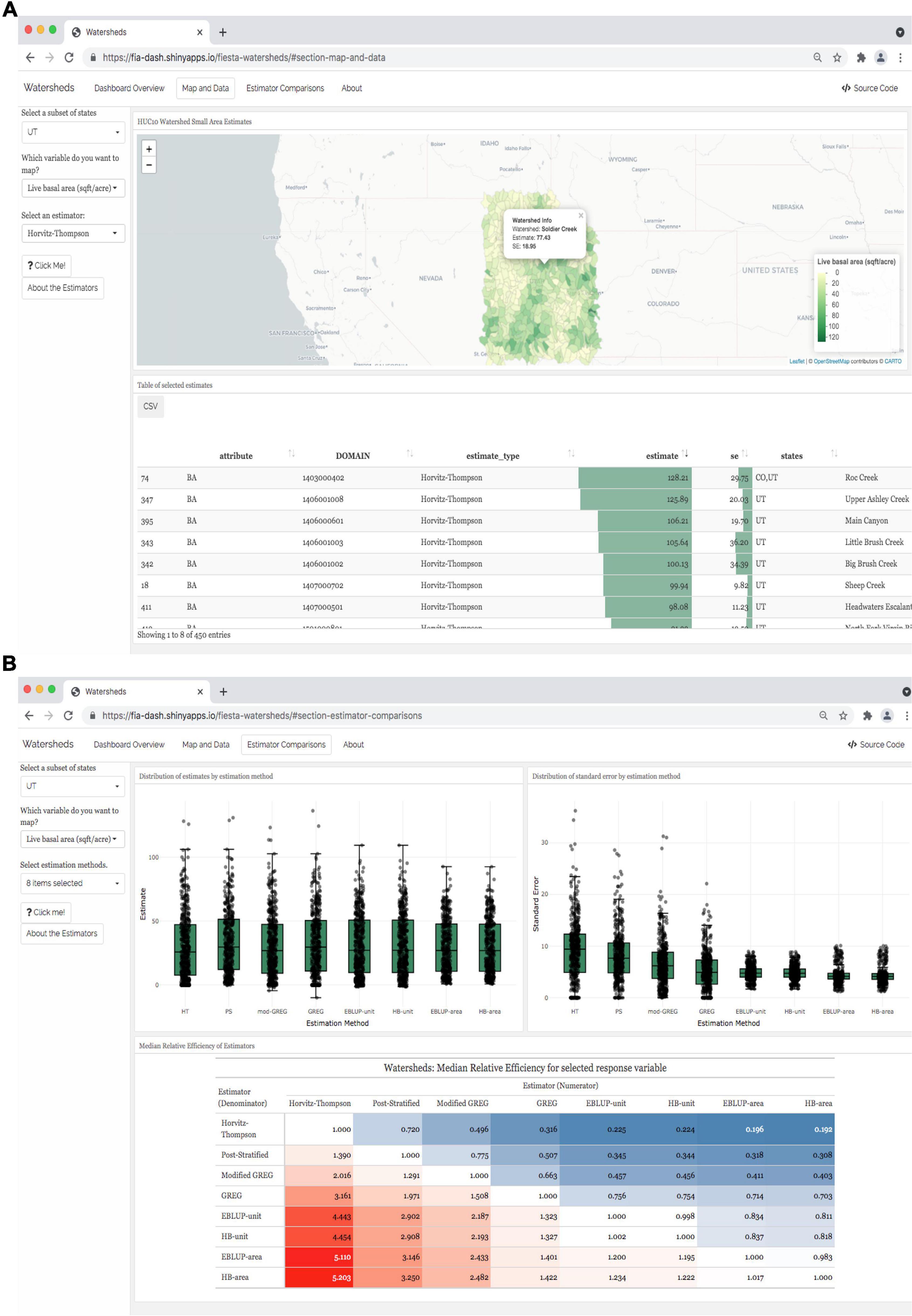
Task: Select the Estimator Comparisons tab in panel B
Action: click(286, 744)
